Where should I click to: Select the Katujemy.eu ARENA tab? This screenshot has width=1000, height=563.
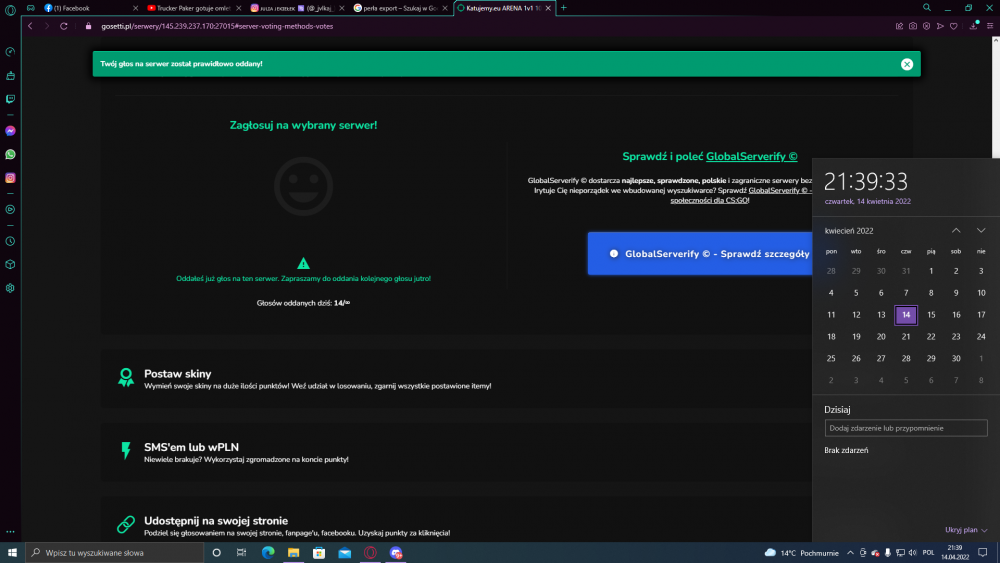(x=504, y=8)
